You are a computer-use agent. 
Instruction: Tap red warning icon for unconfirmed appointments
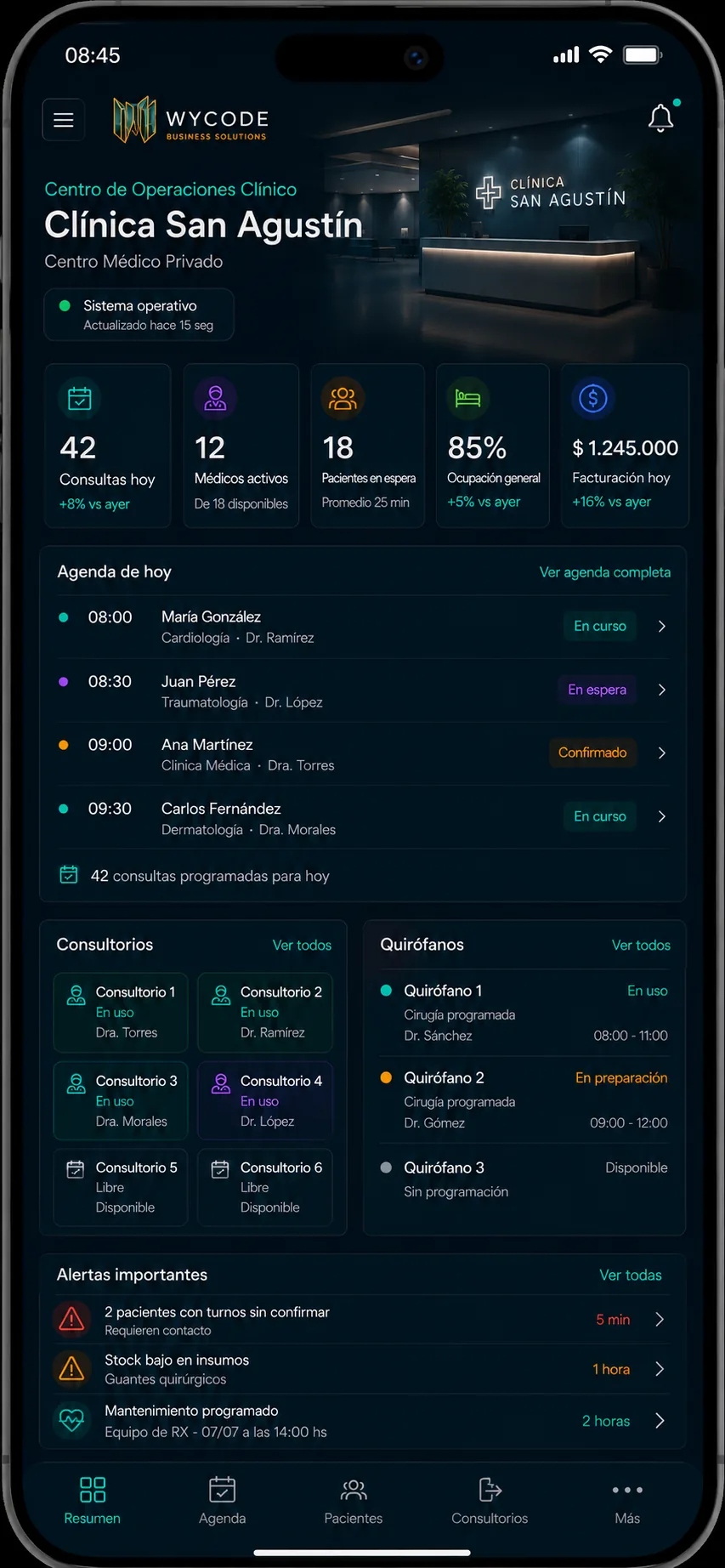point(72,1319)
